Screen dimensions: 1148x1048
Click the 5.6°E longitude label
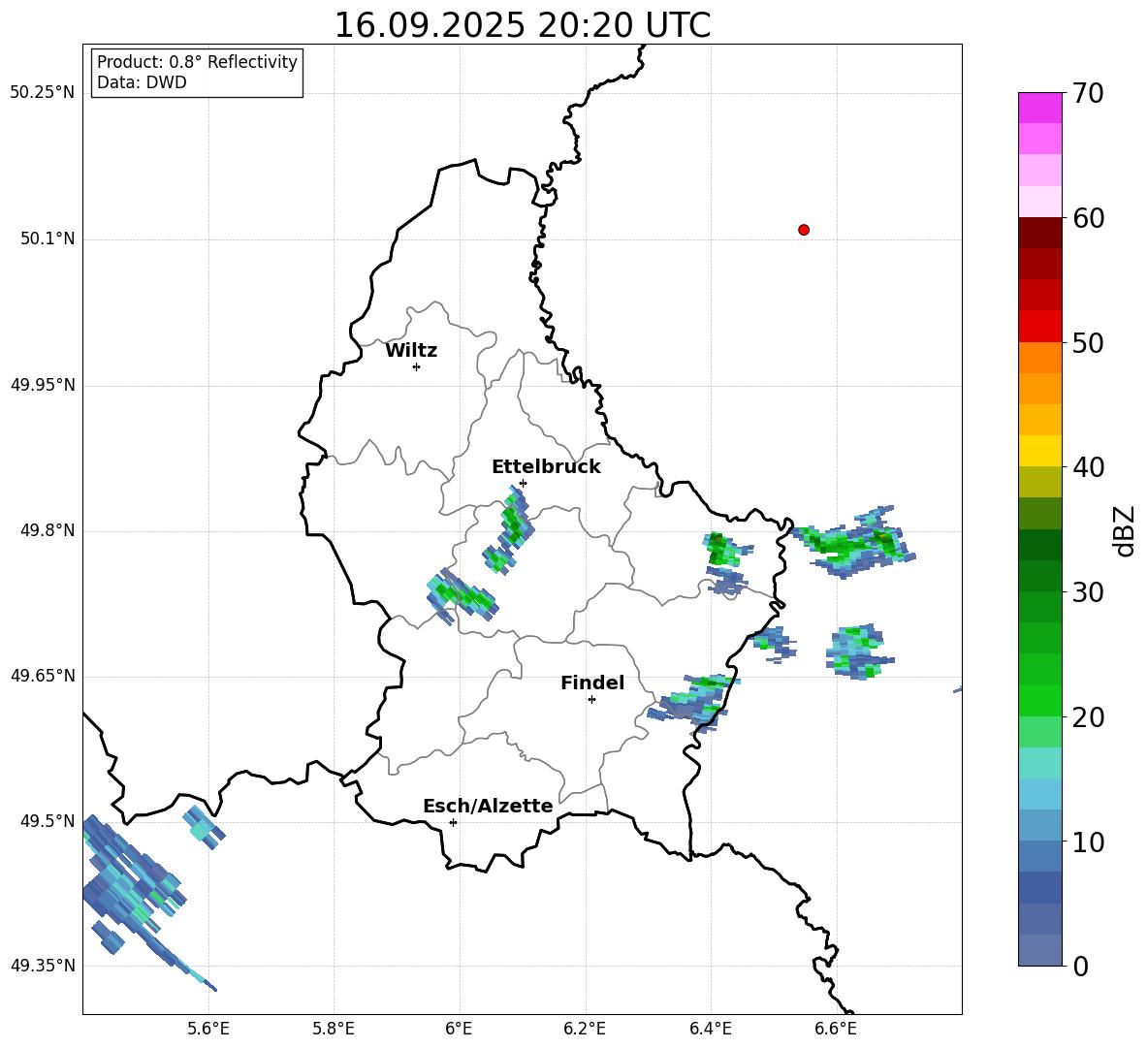pyautogui.click(x=208, y=1029)
